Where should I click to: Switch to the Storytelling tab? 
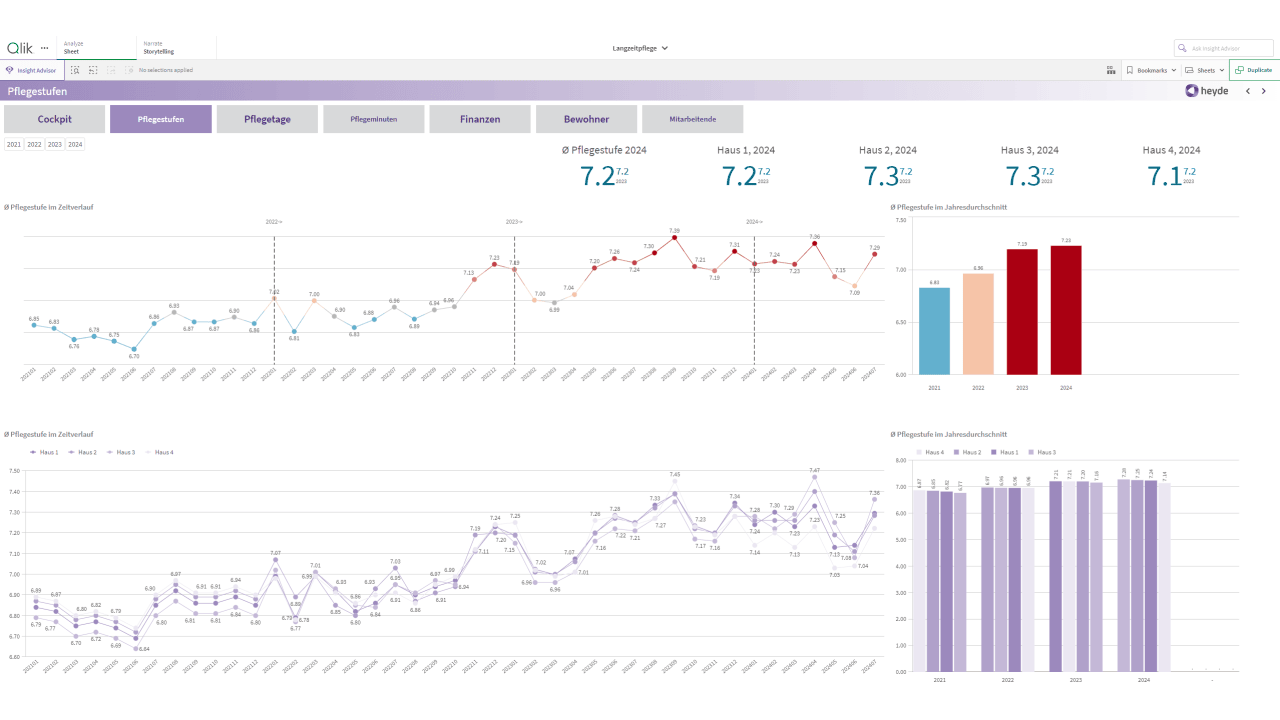176,47
